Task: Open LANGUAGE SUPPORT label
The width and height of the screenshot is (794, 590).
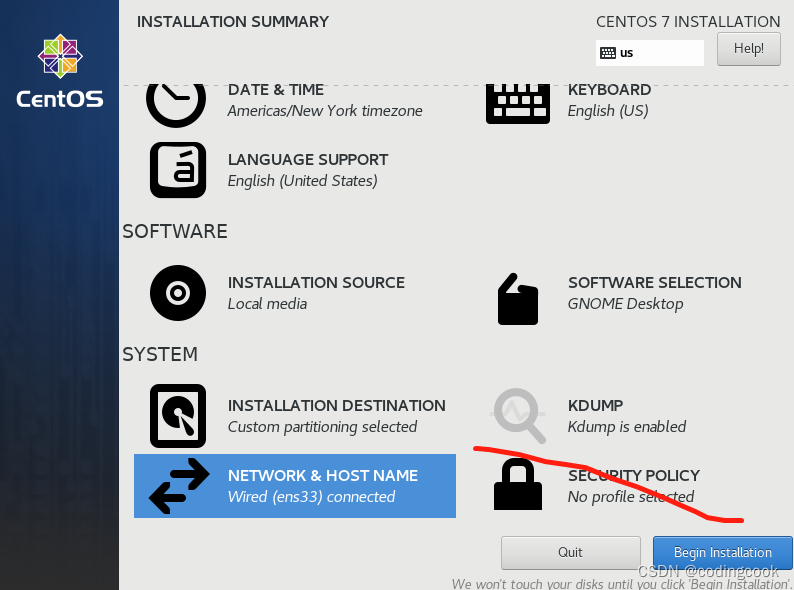Action: 308,160
